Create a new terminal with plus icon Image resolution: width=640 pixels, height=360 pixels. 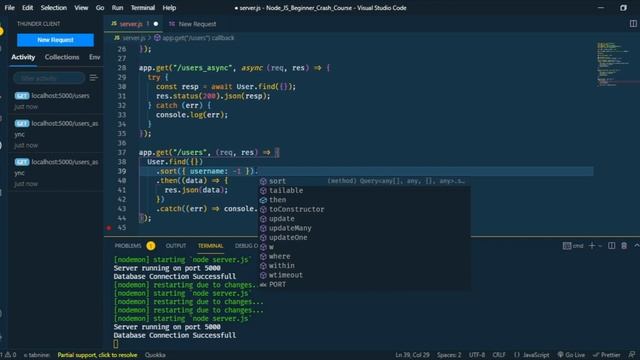[x=592, y=246]
